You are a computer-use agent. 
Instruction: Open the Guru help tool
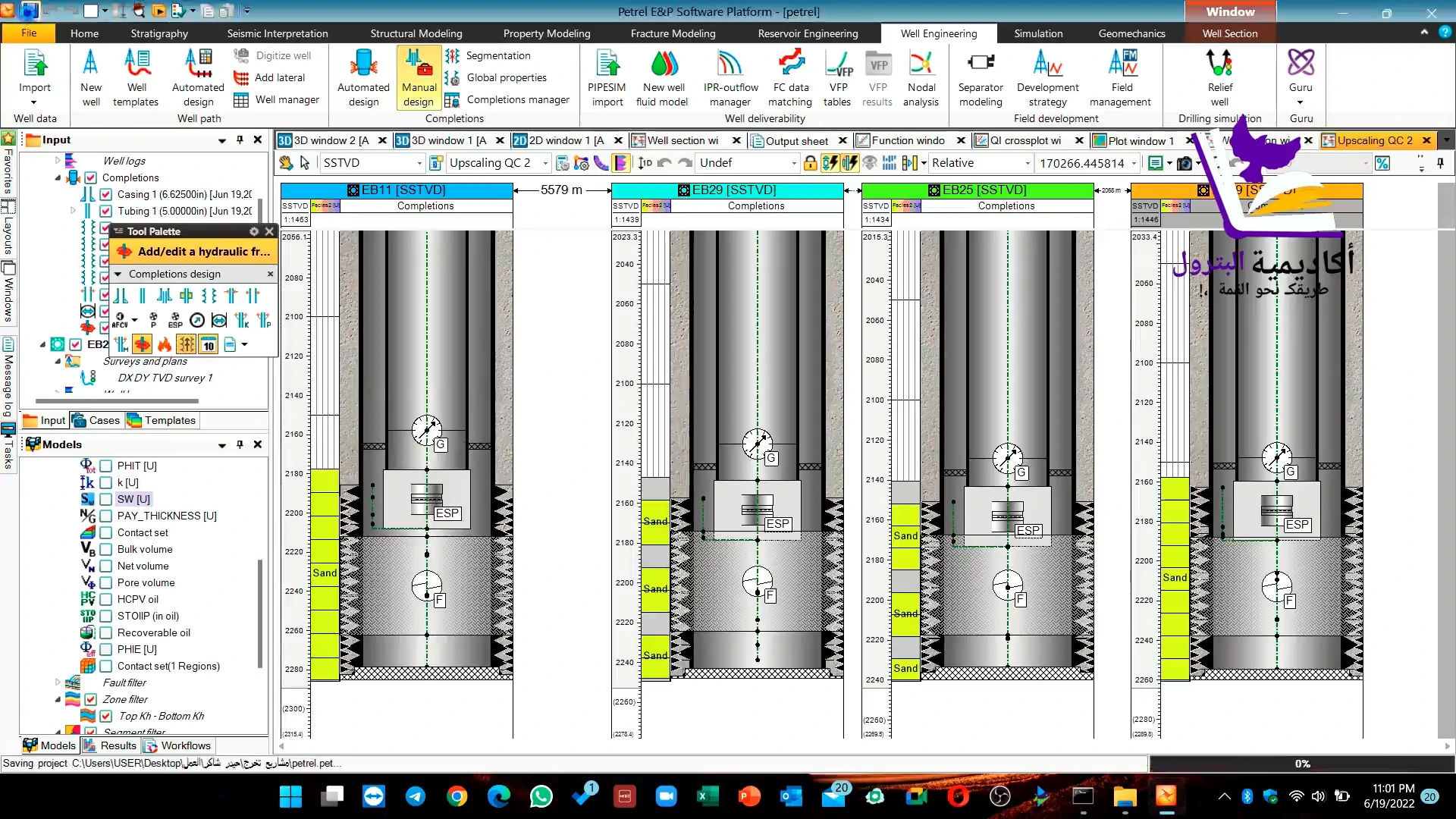(1301, 78)
